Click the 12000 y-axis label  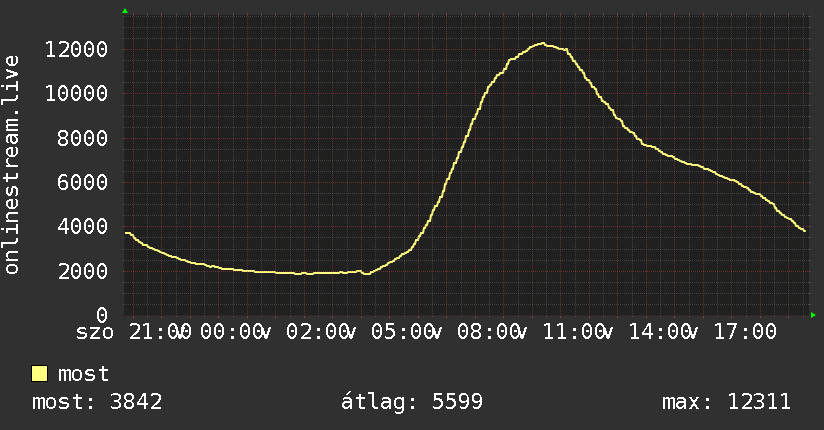tap(76, 49)
